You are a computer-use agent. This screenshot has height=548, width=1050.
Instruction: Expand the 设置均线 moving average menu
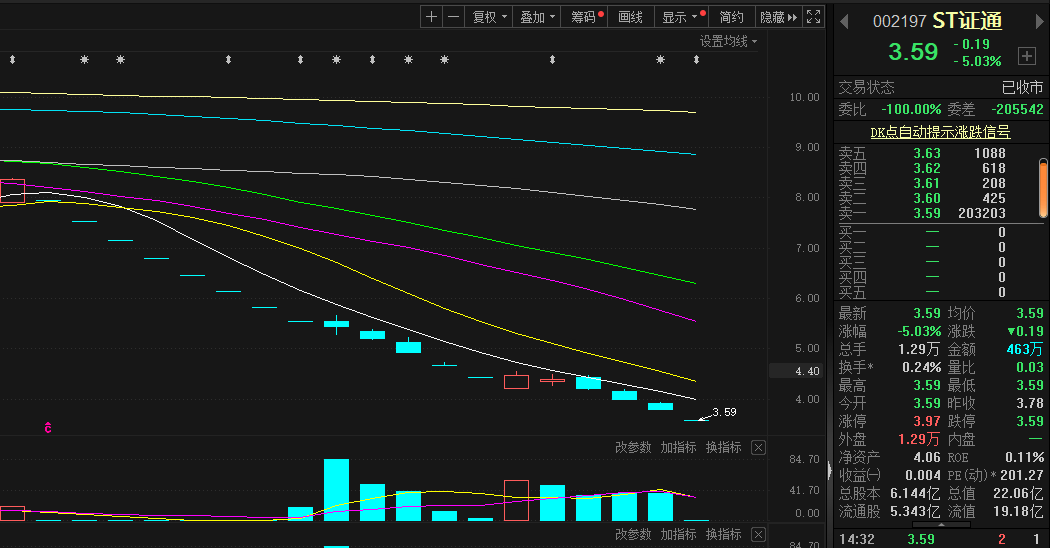click(728, 41)
